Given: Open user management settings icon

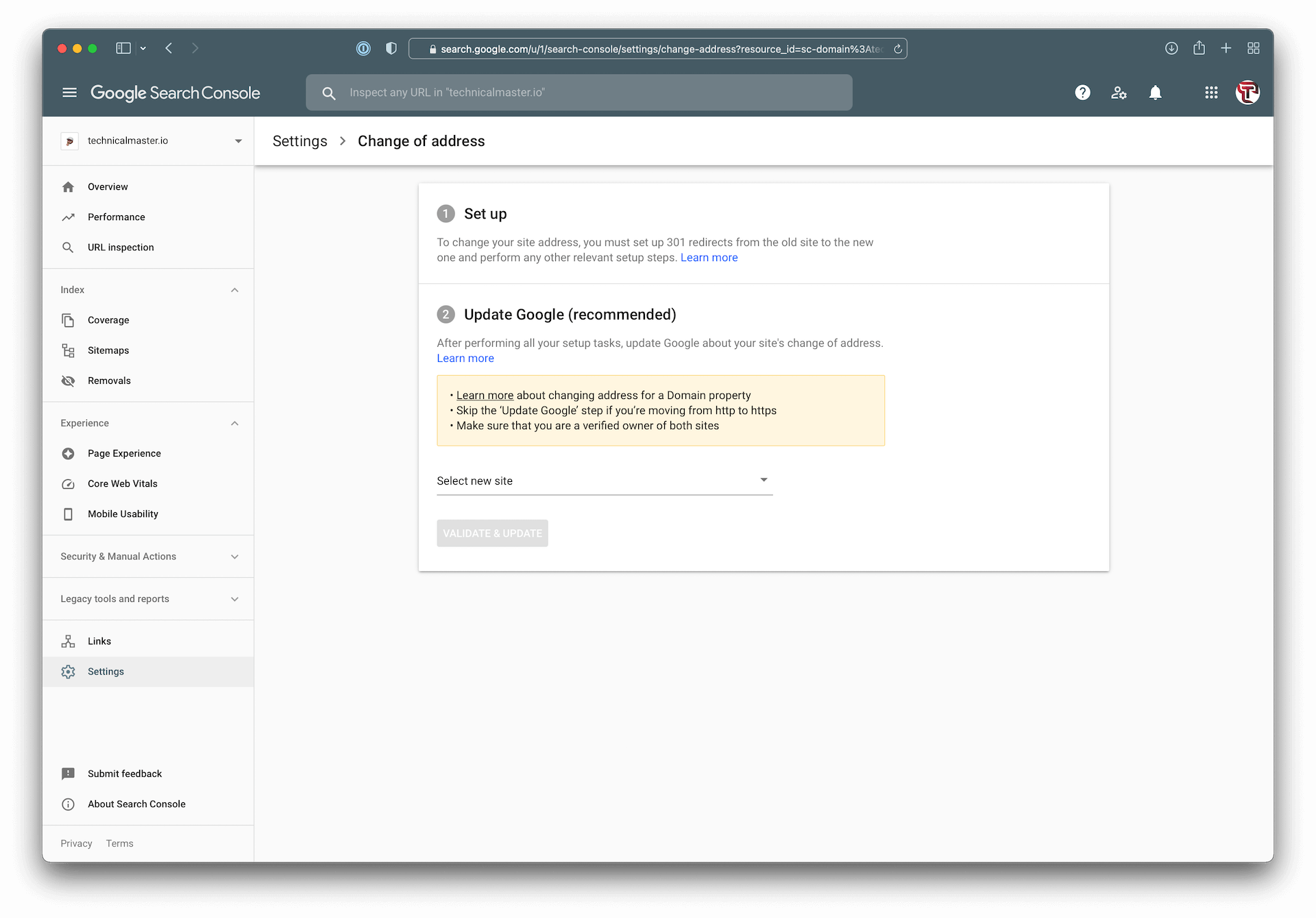Looking at the screenshot, I should coord(1119,93).
